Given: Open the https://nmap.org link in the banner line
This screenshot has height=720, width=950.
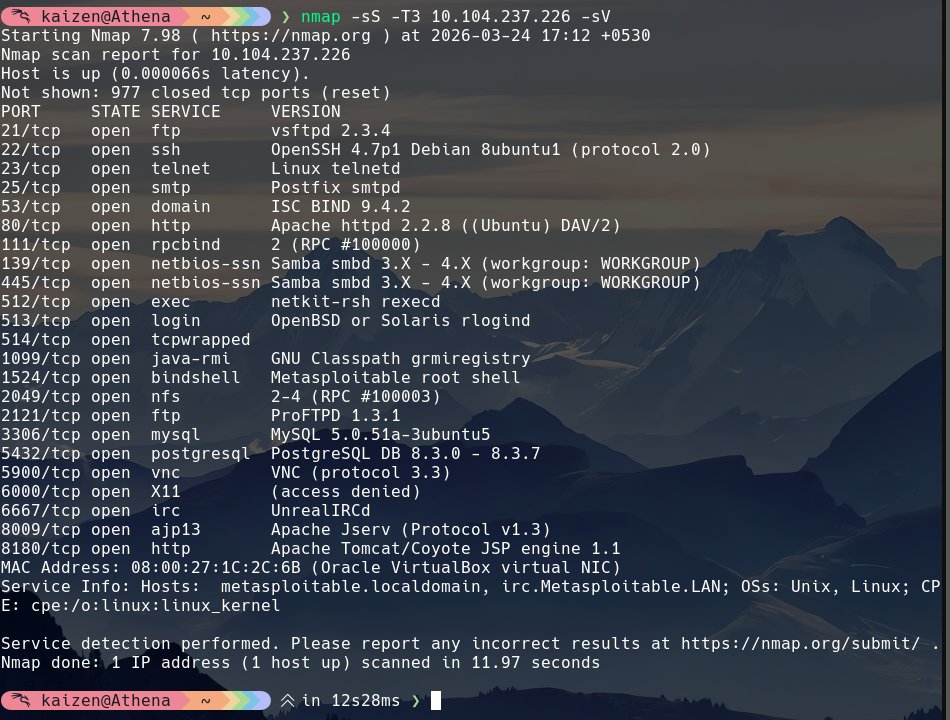Looking at the screenshot, I should pos(290,35).
